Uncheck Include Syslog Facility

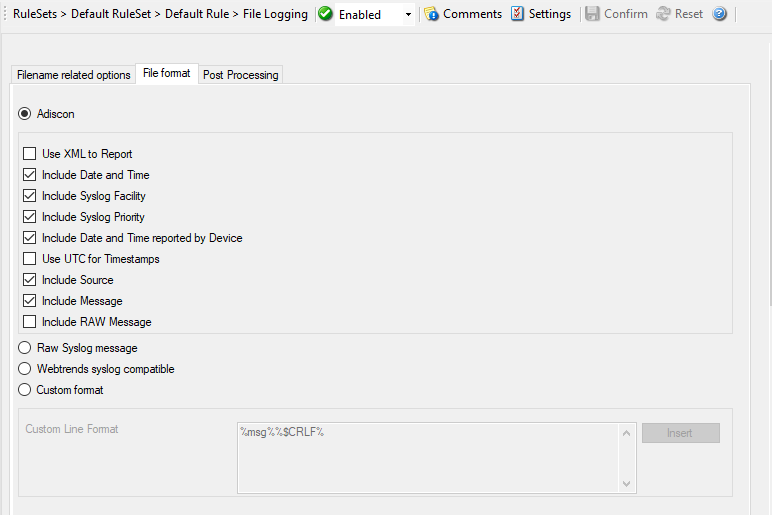[x=29, y=196]
